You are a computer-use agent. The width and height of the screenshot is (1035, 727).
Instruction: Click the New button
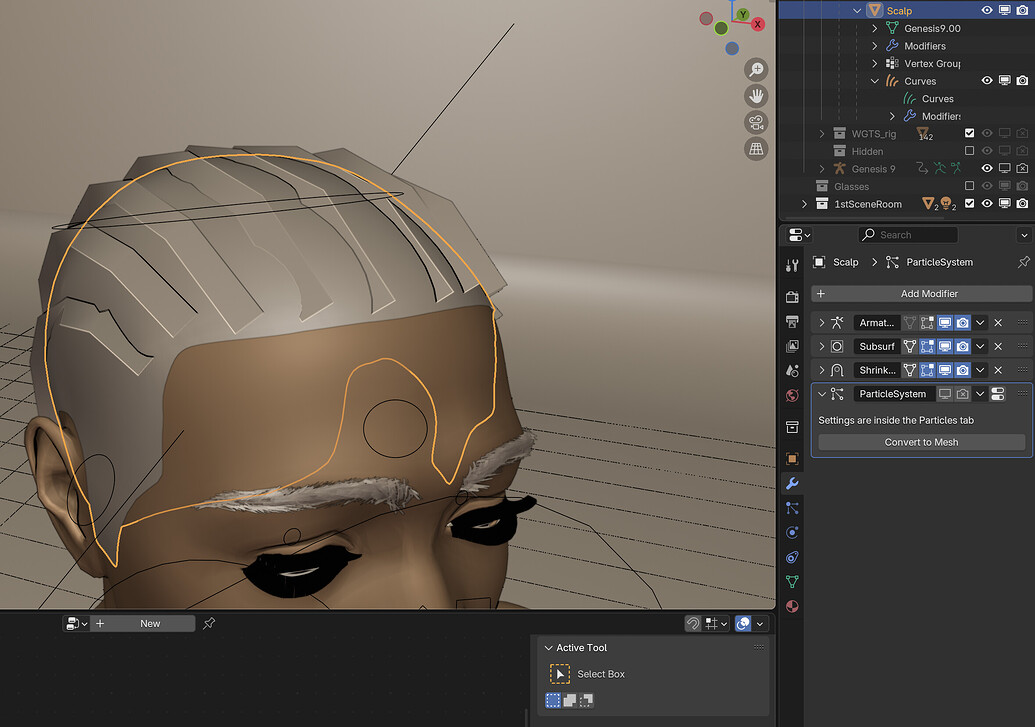pyautogui.click(x=150, y=623)
